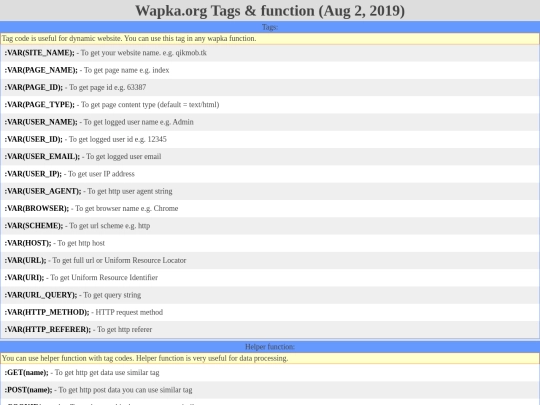Click description 'To get browser name e.g. Chrome'
The width and height of the screenshot is (540, 405).
[x=126, y=209]
